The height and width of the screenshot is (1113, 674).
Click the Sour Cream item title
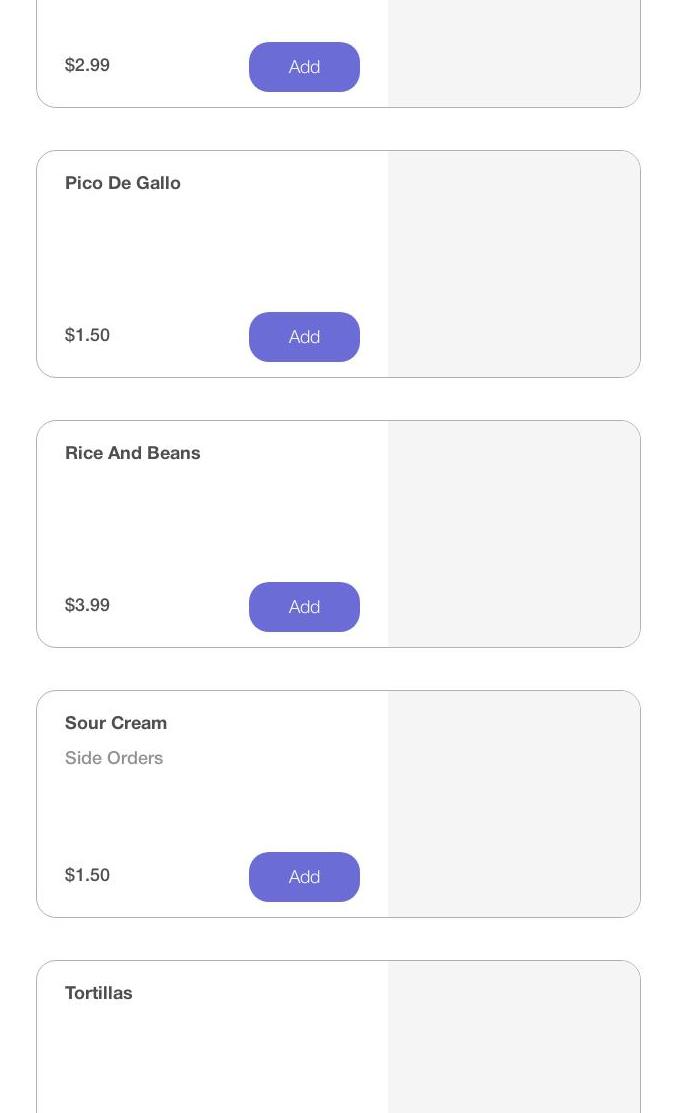(x=116, y=723)
